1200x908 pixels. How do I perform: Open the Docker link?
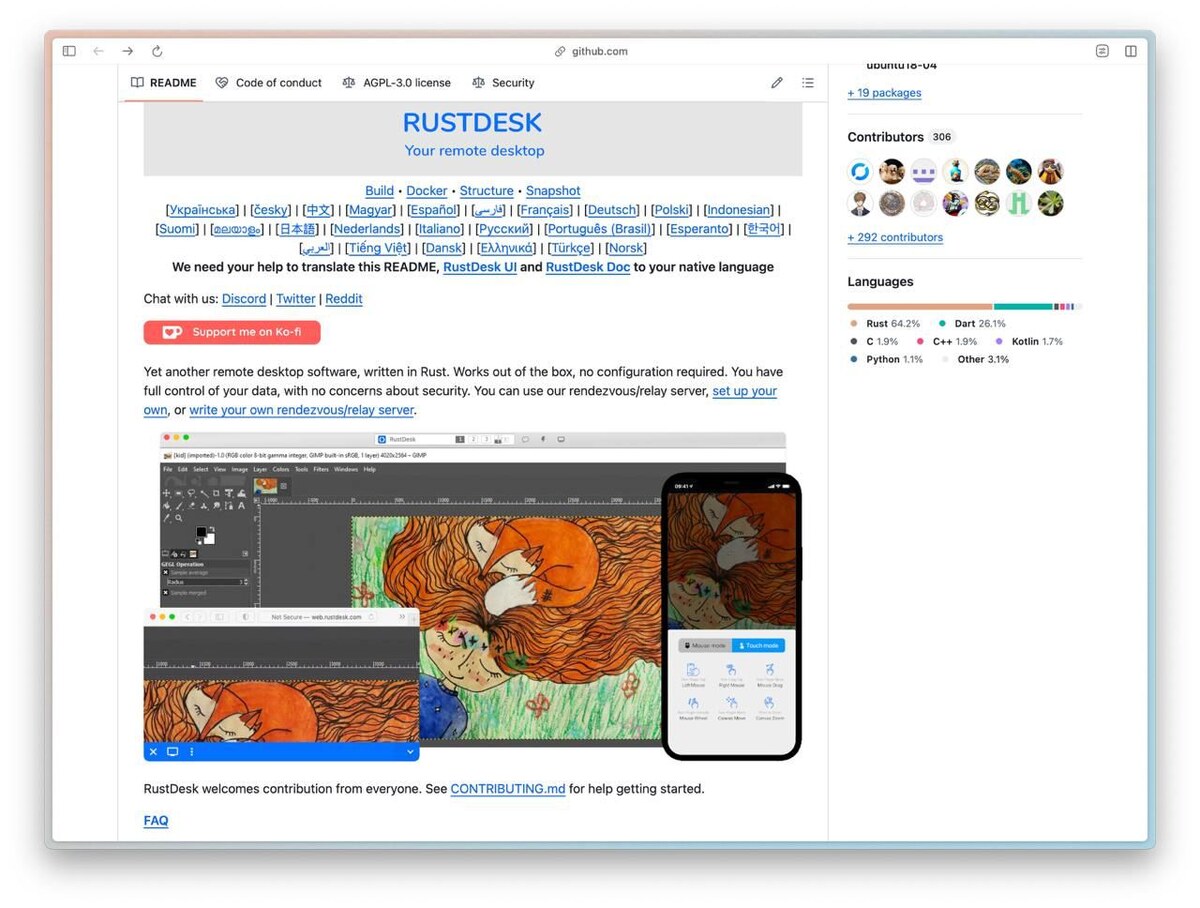pyautogui.click(x=427, y=191)
